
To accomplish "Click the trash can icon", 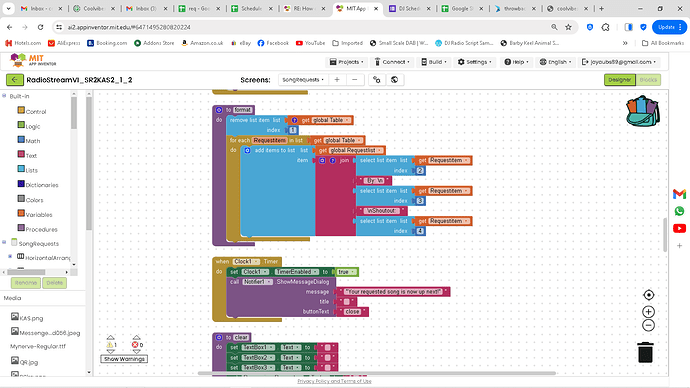I will tap(645, 352).
